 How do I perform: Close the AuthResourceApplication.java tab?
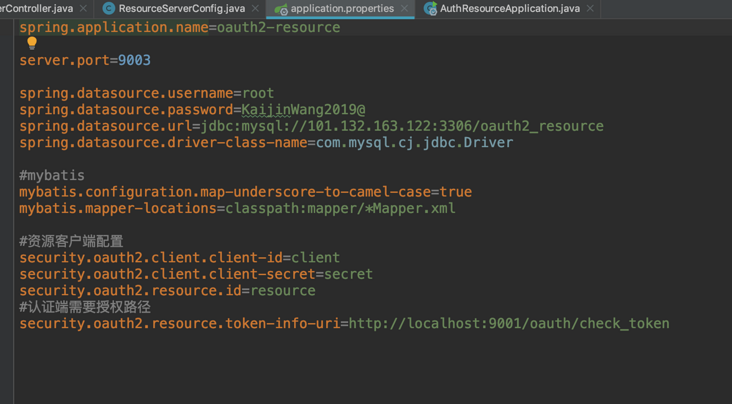tap(590, 8)
